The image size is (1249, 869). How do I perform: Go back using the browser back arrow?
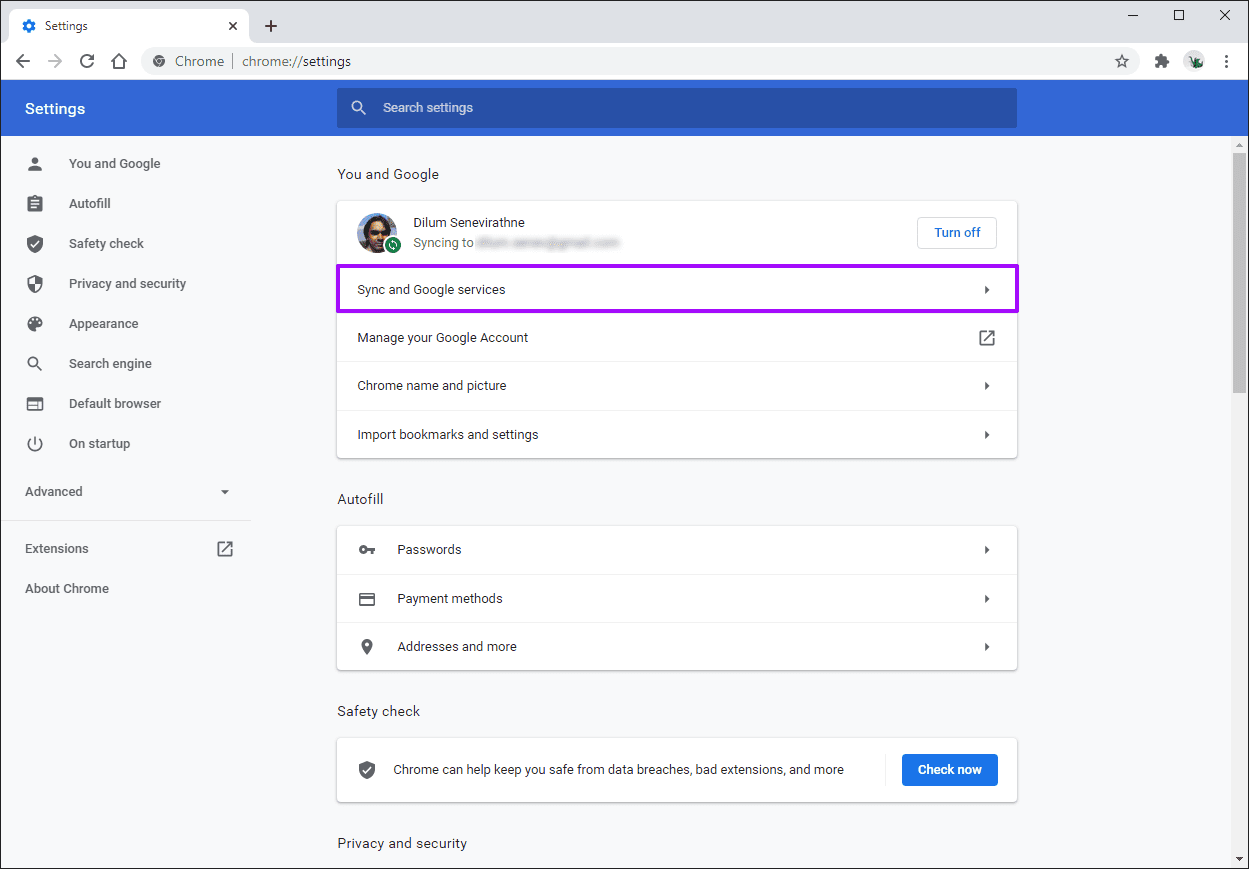click(x=23, y=61)
